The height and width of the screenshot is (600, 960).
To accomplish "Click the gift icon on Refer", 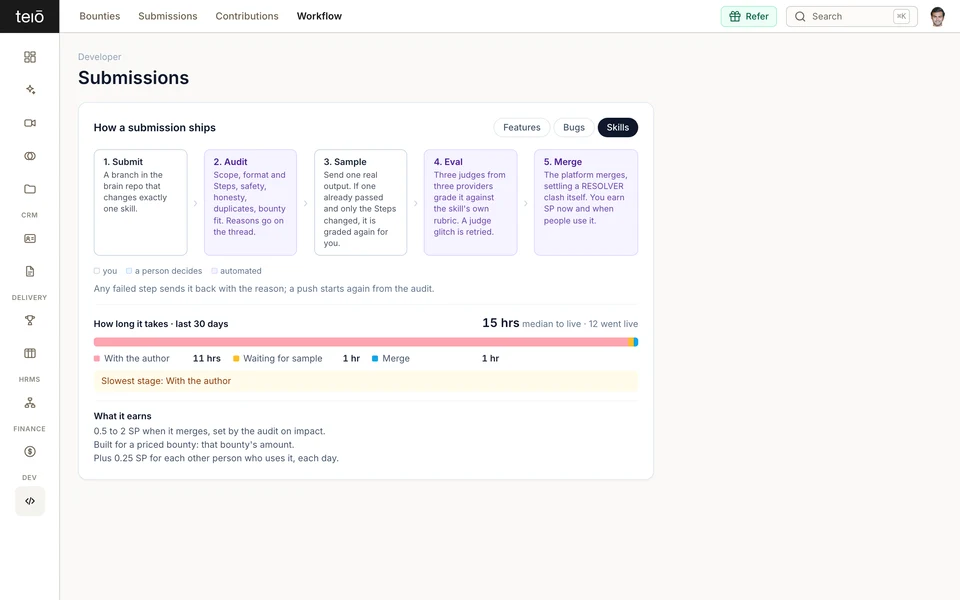I will point(735,17).
